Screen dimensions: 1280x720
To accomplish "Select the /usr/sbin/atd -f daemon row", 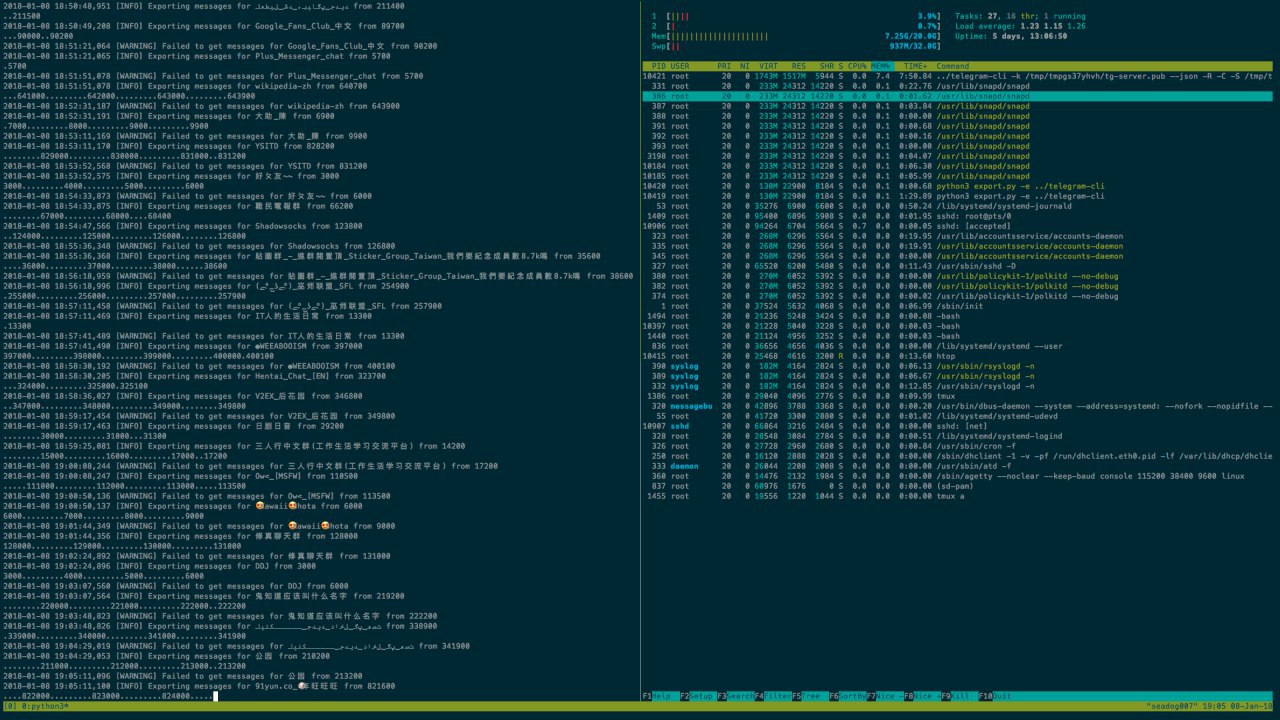I will [x=958, y=466].
